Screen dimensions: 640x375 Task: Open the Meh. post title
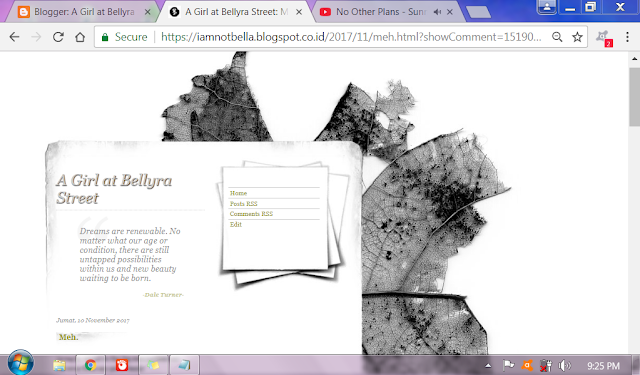click(68, 337)
